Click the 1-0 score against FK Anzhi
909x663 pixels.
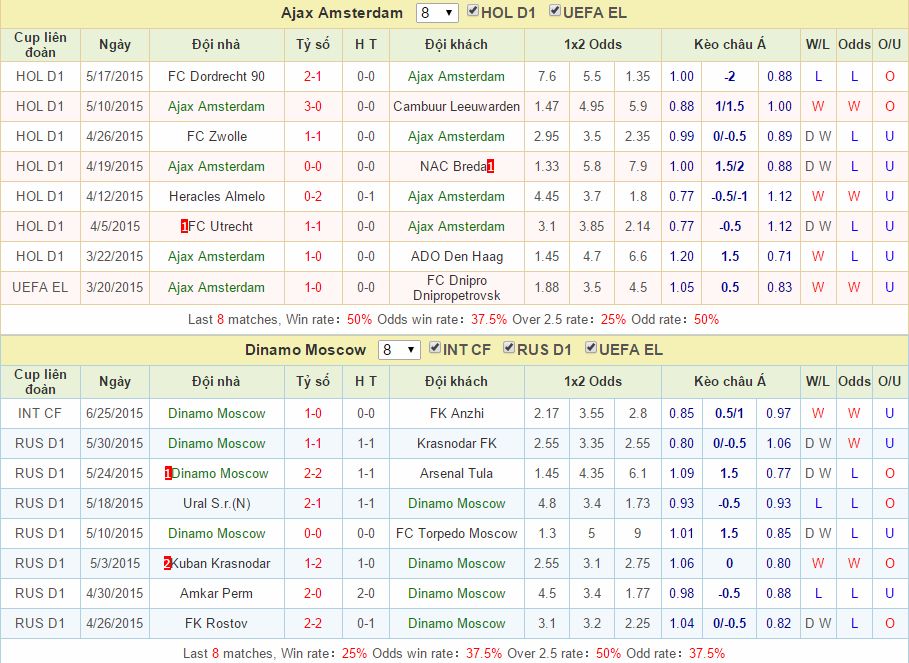312,414
